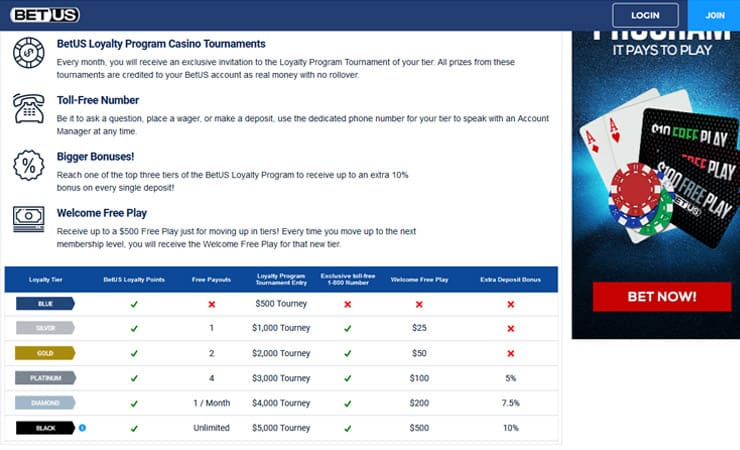The width and height of the screenshot is (740, 450).
Task: Click the playing cards banner image
Action: point(658,167)
